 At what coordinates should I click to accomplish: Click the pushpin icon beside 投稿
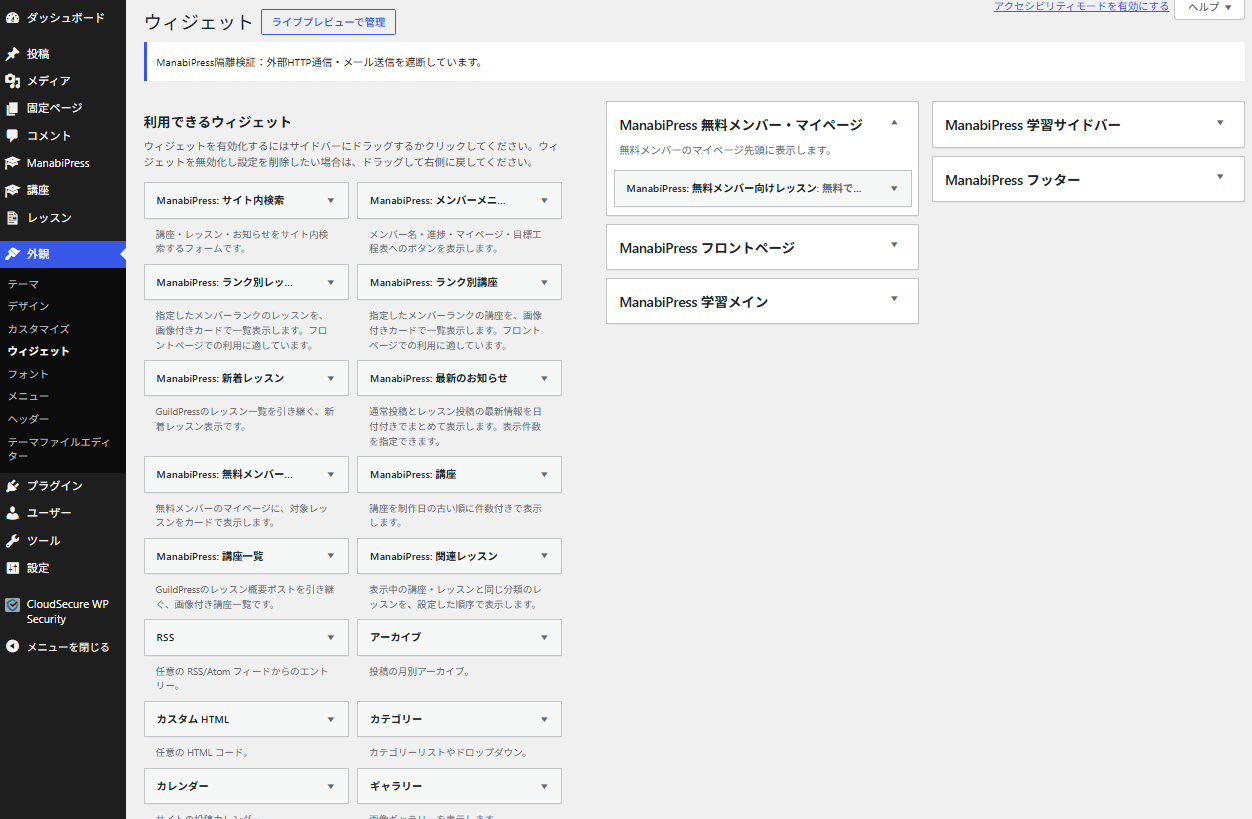coord(12,54)
